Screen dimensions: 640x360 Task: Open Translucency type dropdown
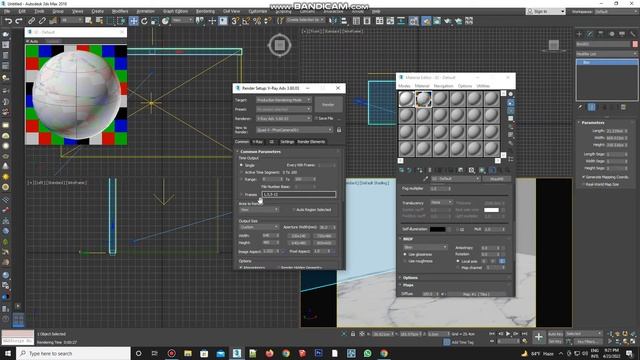pyautogui.click(x=442, y=202)
